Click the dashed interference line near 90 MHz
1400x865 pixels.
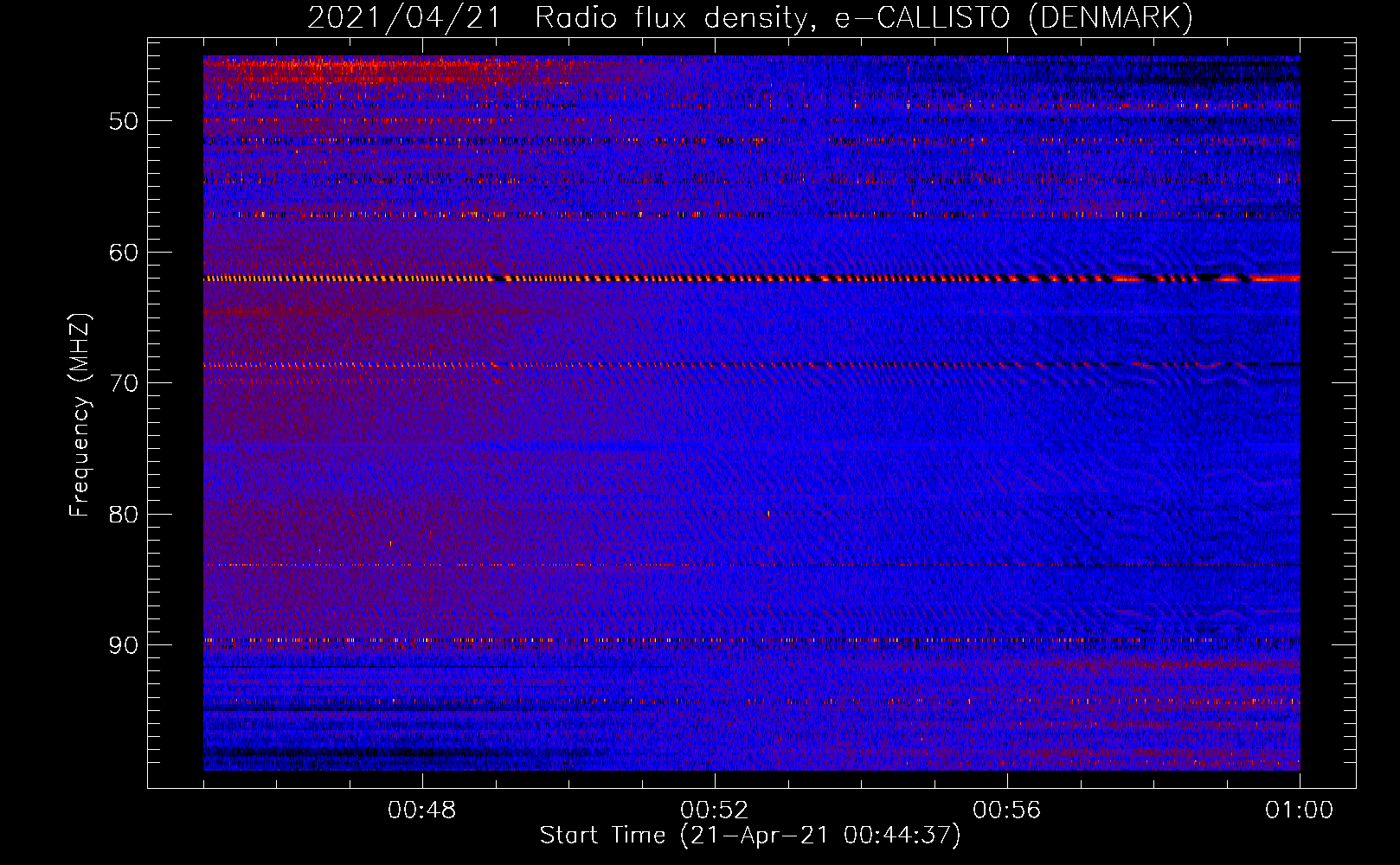[x=752, y=641]
